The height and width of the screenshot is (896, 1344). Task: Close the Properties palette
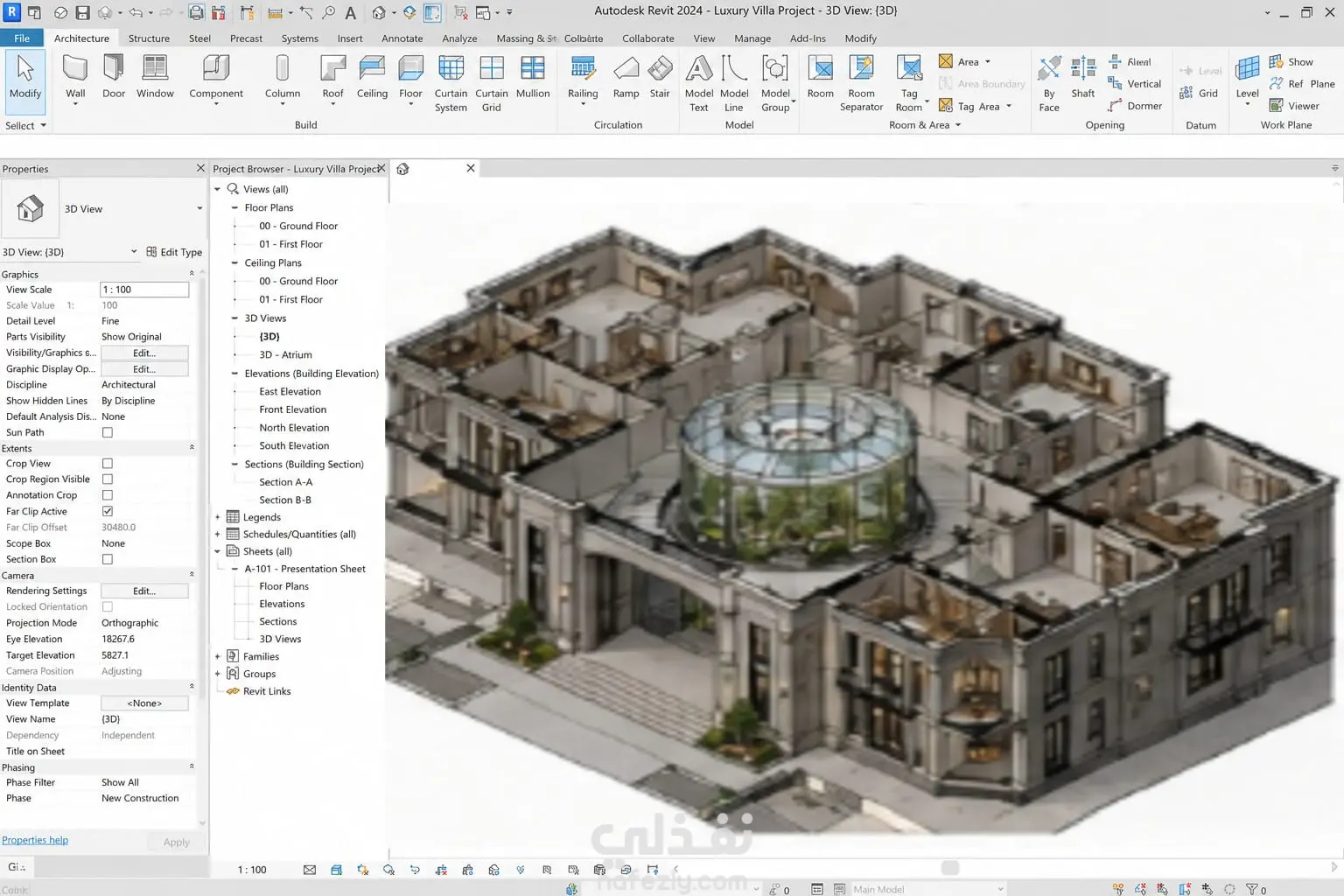coord(200,168)
